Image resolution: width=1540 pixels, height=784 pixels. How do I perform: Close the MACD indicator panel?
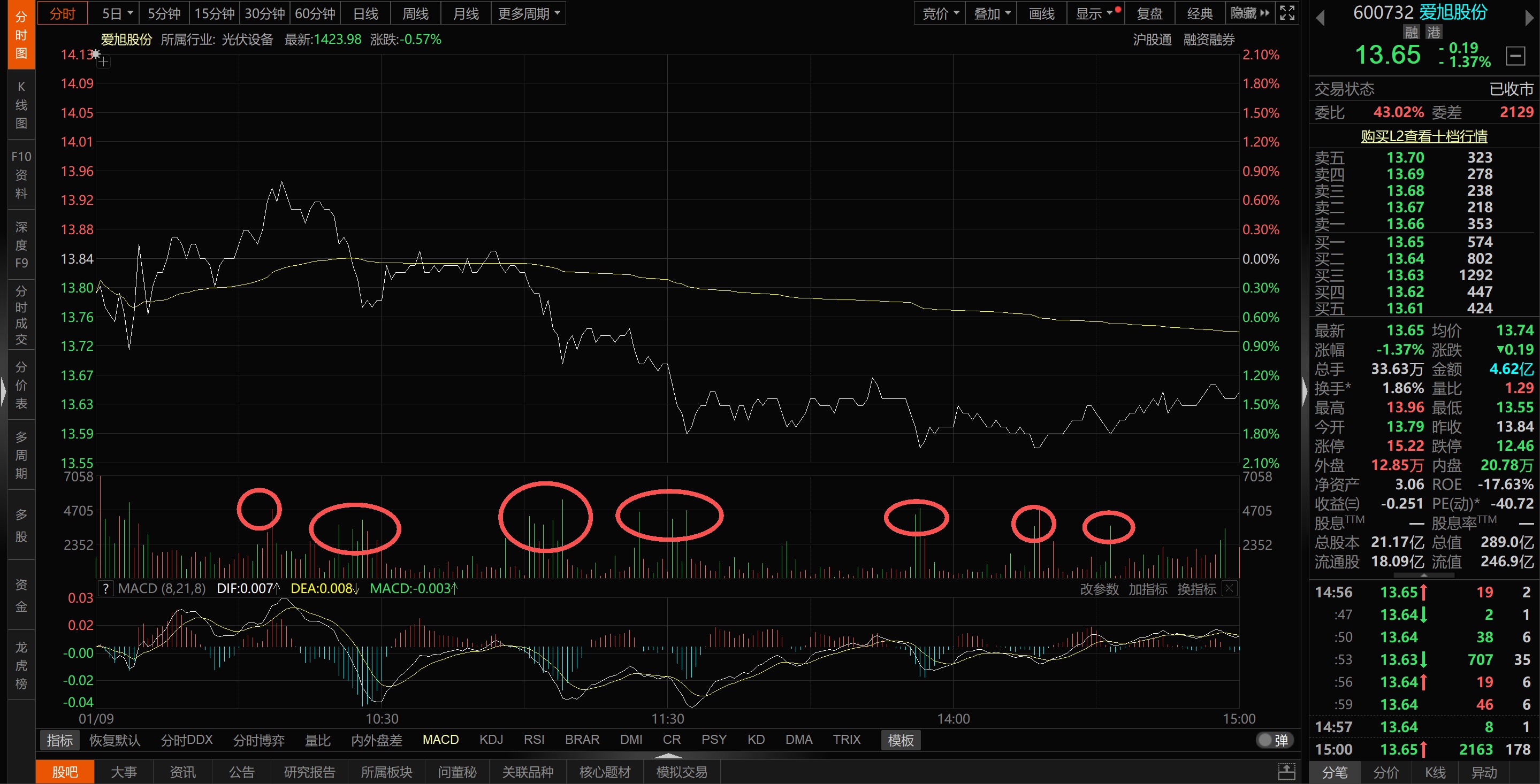(x=1229, y=588)
